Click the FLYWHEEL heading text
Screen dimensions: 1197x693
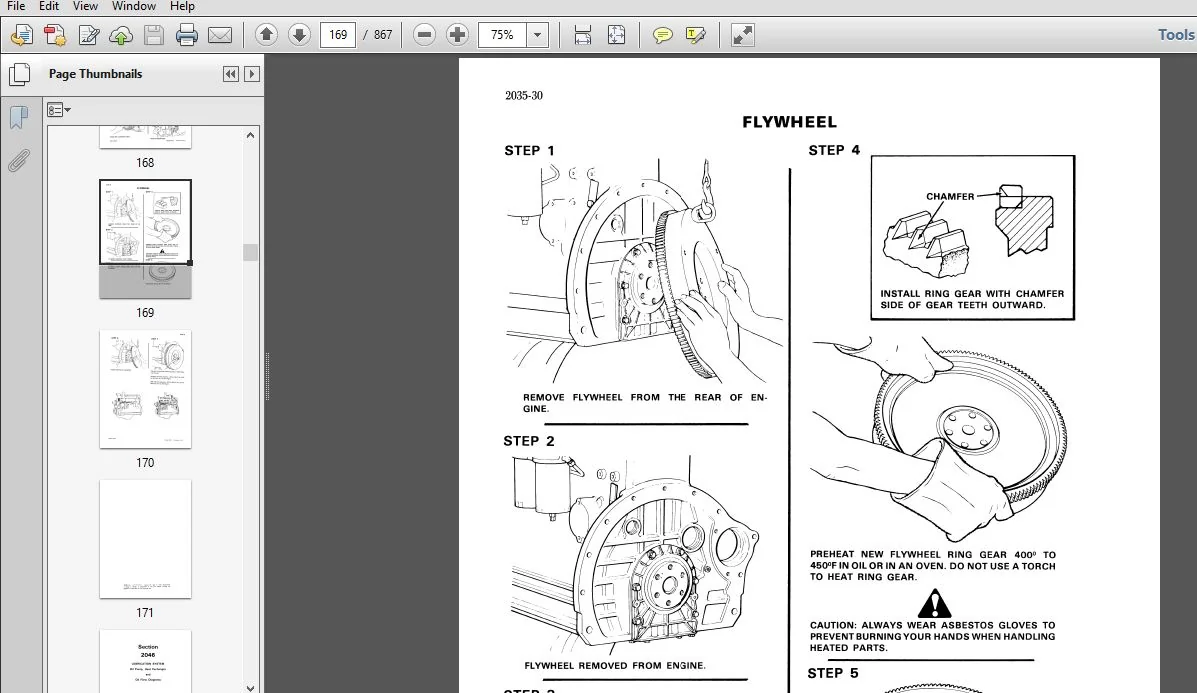click(789, 122)
